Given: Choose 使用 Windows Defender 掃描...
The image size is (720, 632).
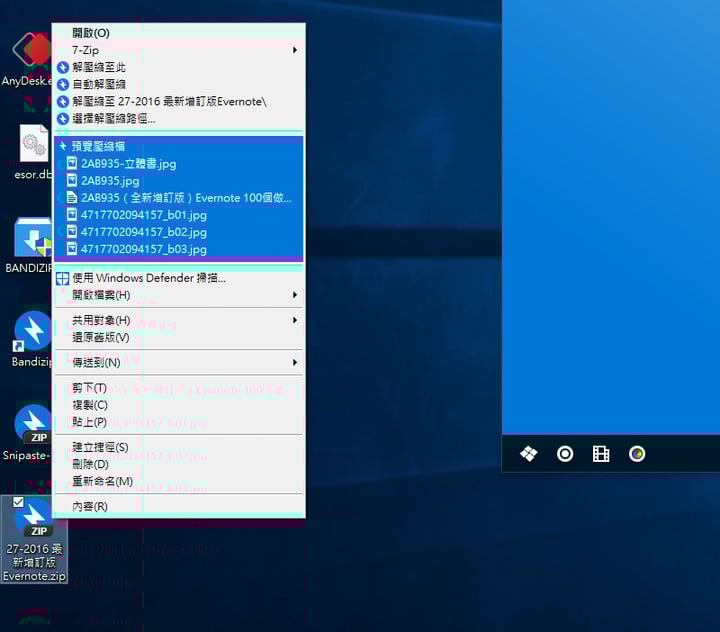Looking at the screenshot, I should tap(179, 278).
